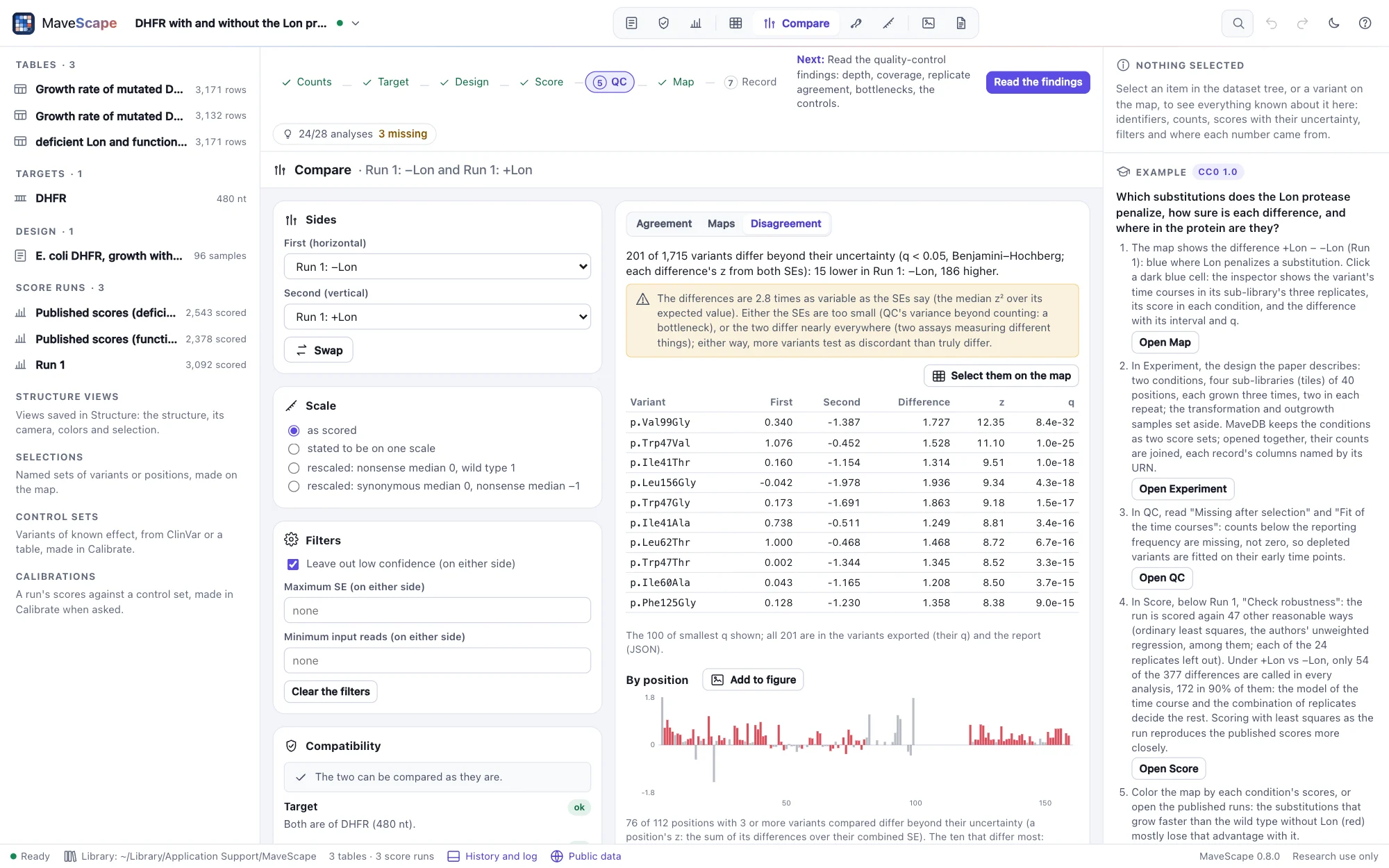Open the Structure toolbar icon
1389x868 pixels.
click(x=856, y=23)
